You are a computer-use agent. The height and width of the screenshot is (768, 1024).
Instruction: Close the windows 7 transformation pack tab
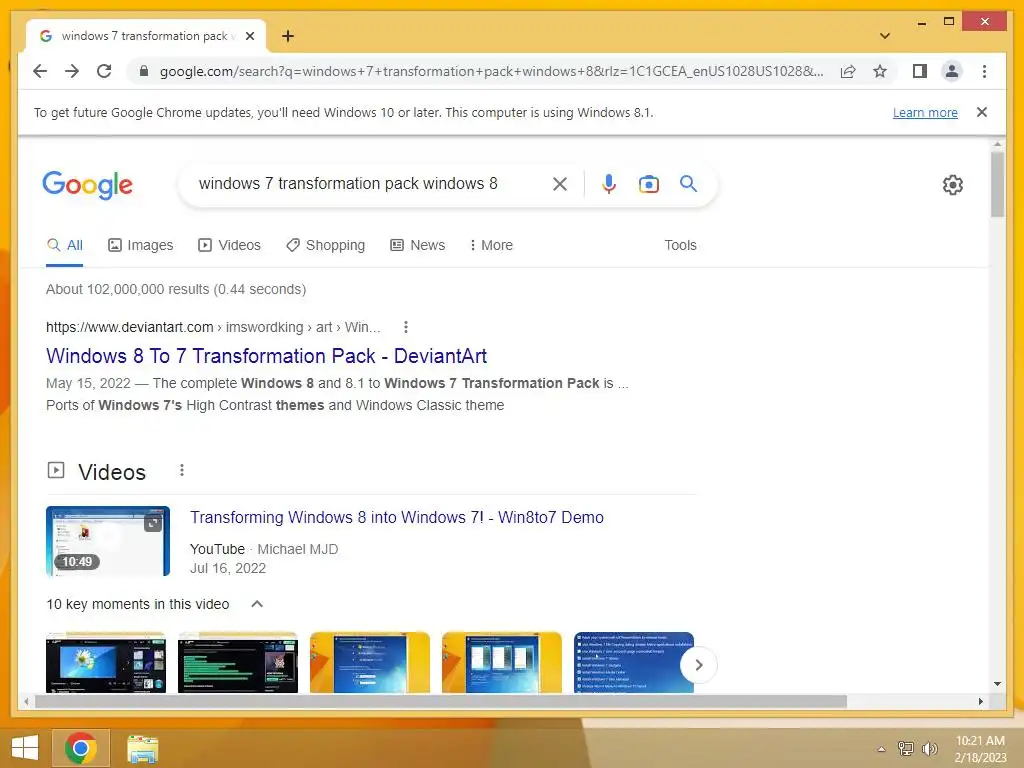tap(249, 36)
